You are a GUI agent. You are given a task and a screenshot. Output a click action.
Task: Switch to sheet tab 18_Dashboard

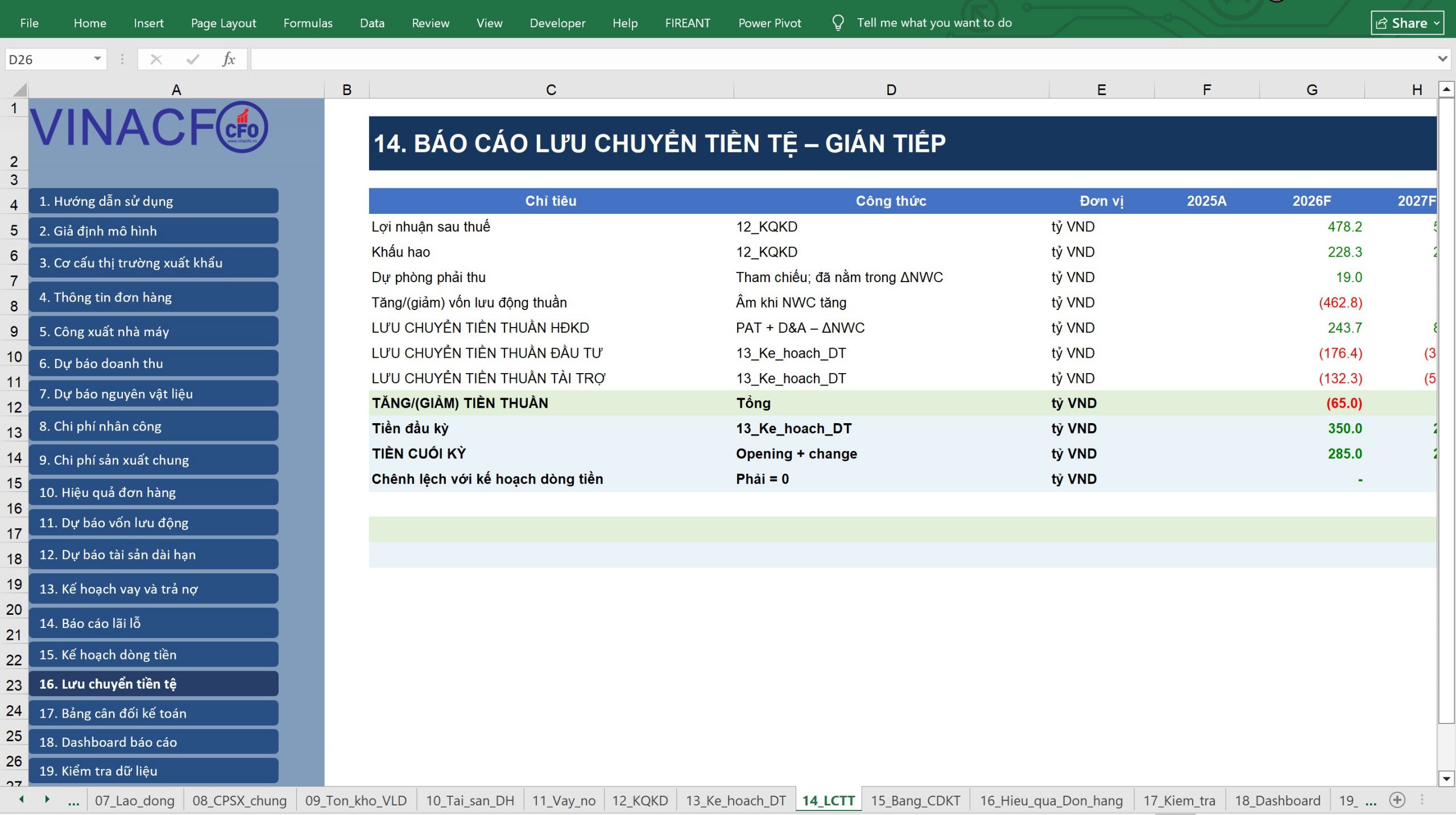pyautogui.click(x=1277, y=800)
